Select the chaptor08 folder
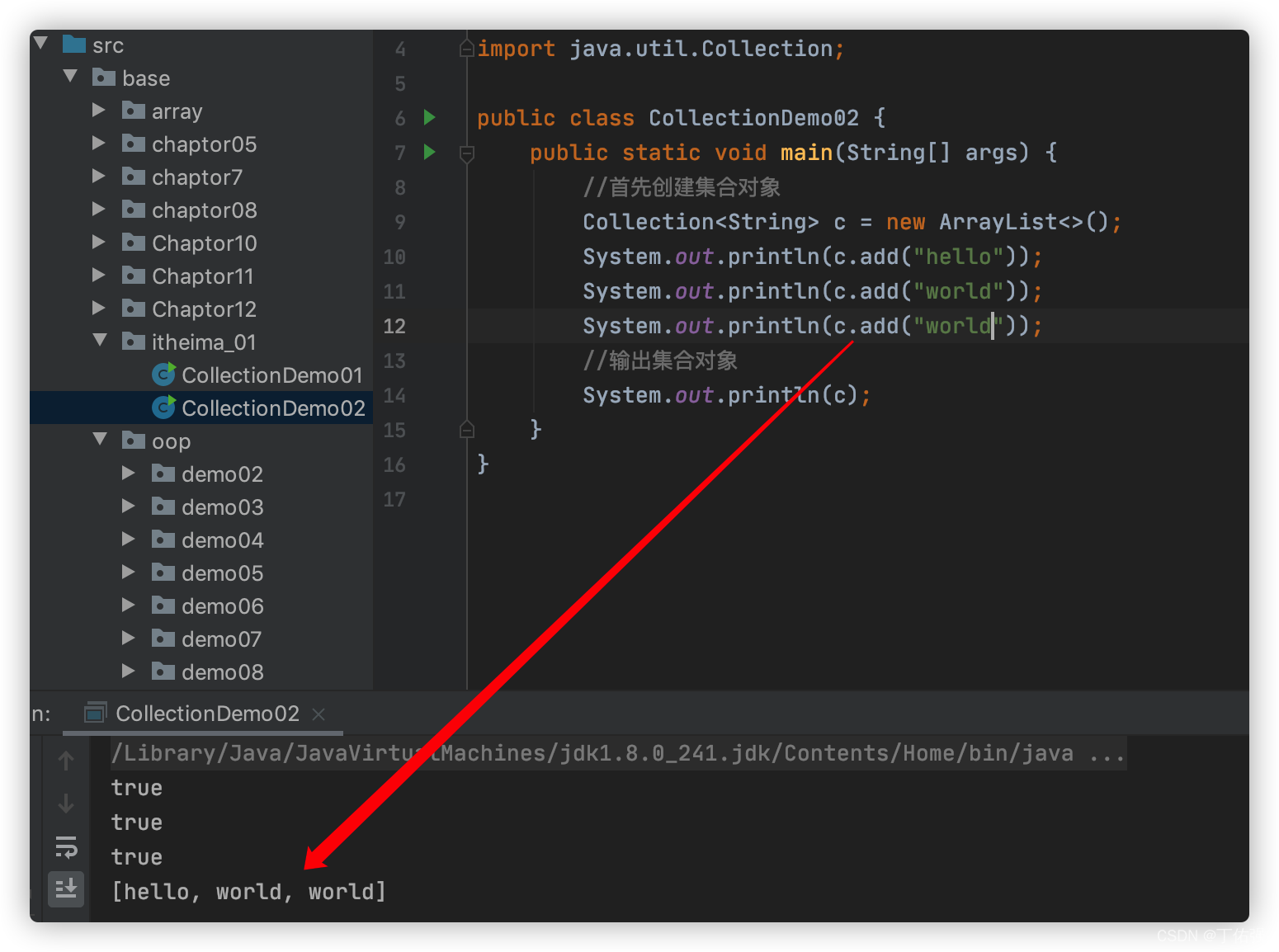 point(204,210)
